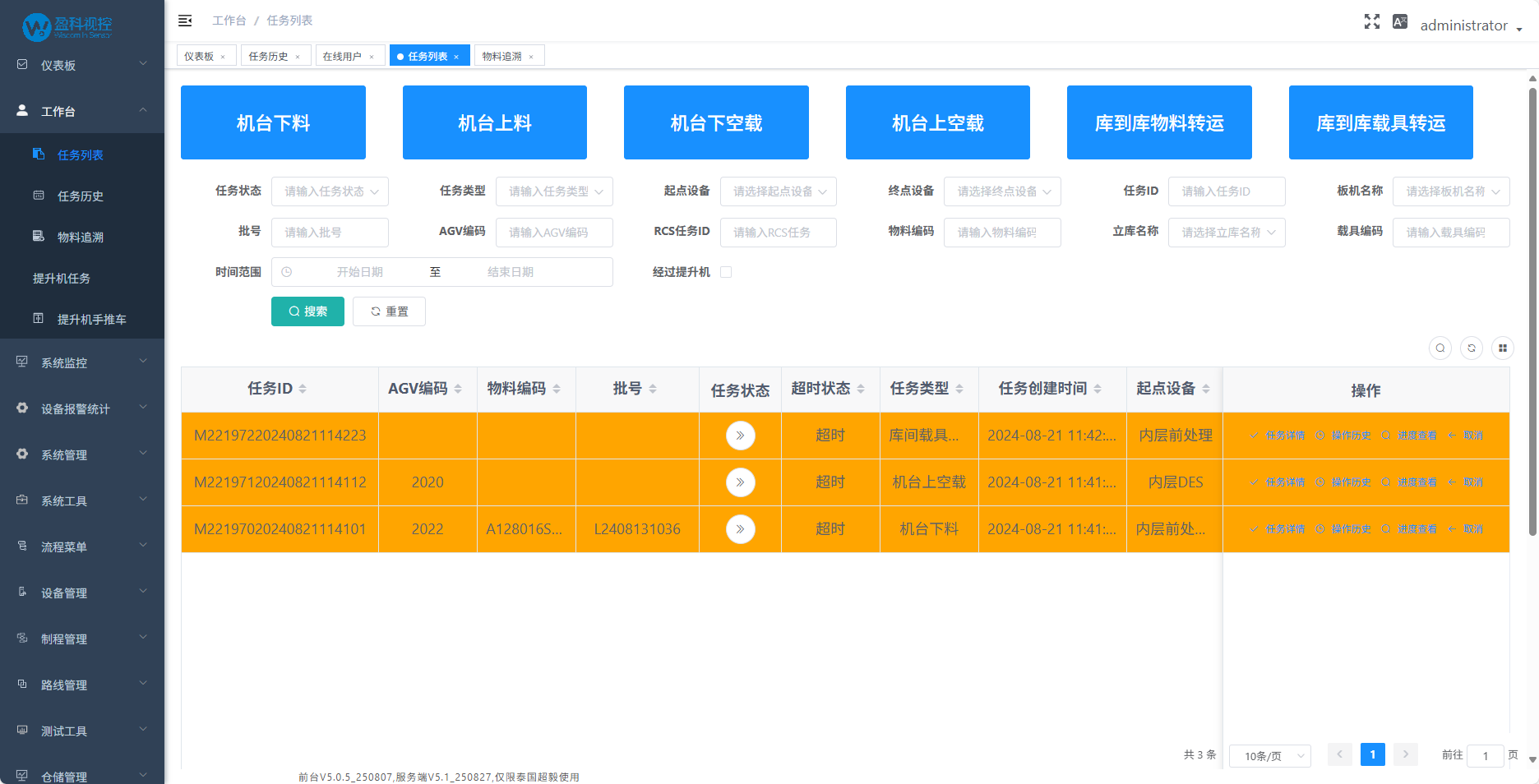Select page 1 in pagination

click(x=1373, y=754)
